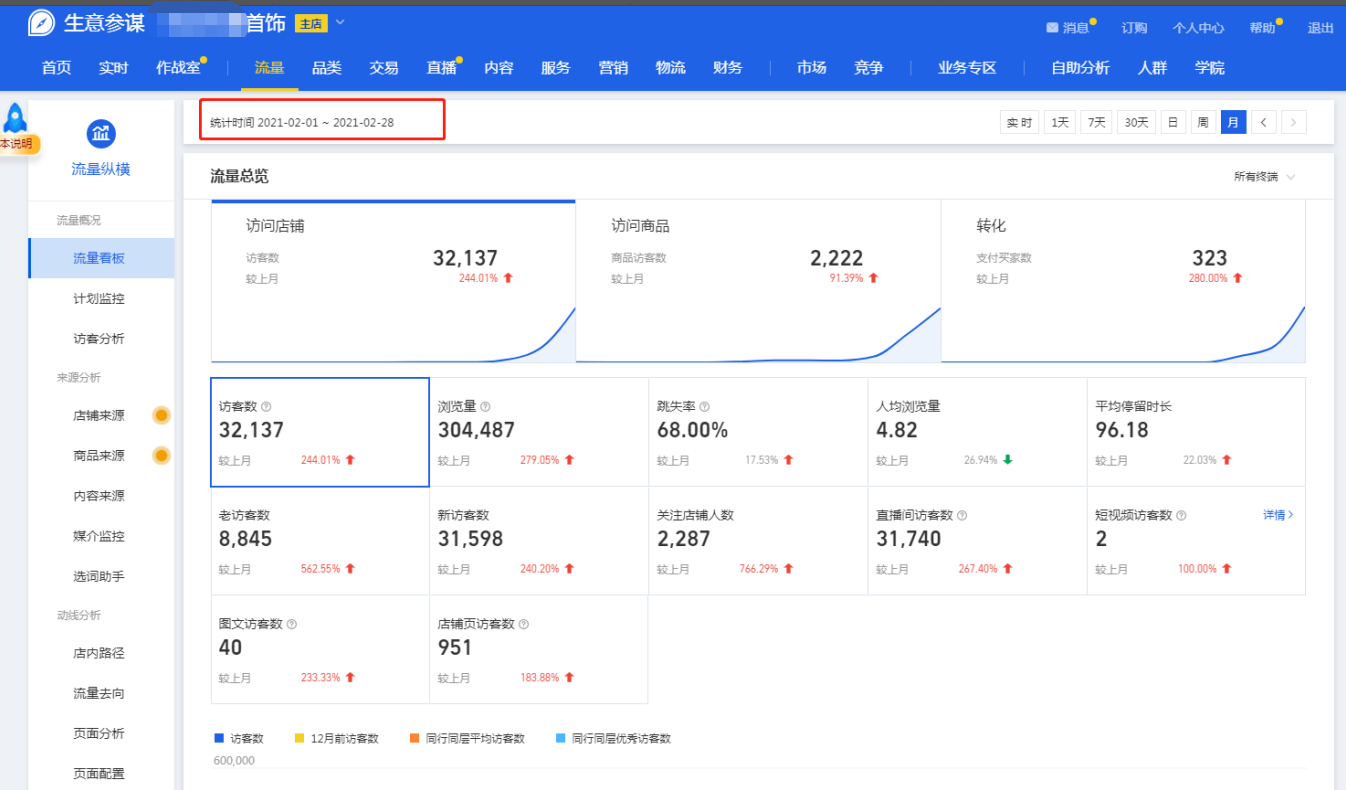The image size is (1346, 790).
Task: Switch to the 品类 nav tab
Action: pyautogui.click(x=326, y=68)
